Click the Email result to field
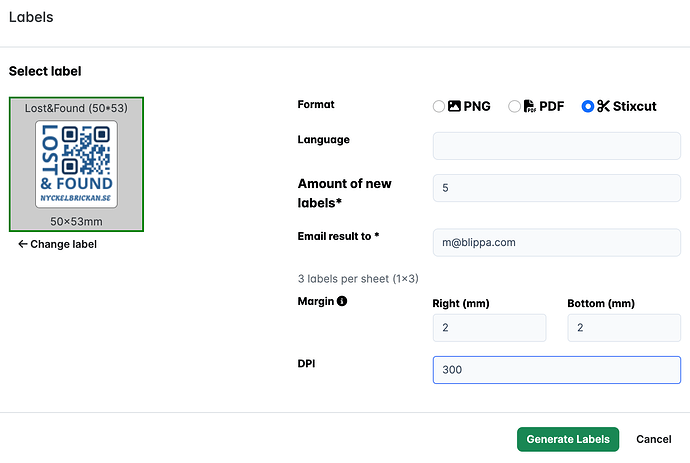Viewport: 690px width, 463px height. point(557,243)
